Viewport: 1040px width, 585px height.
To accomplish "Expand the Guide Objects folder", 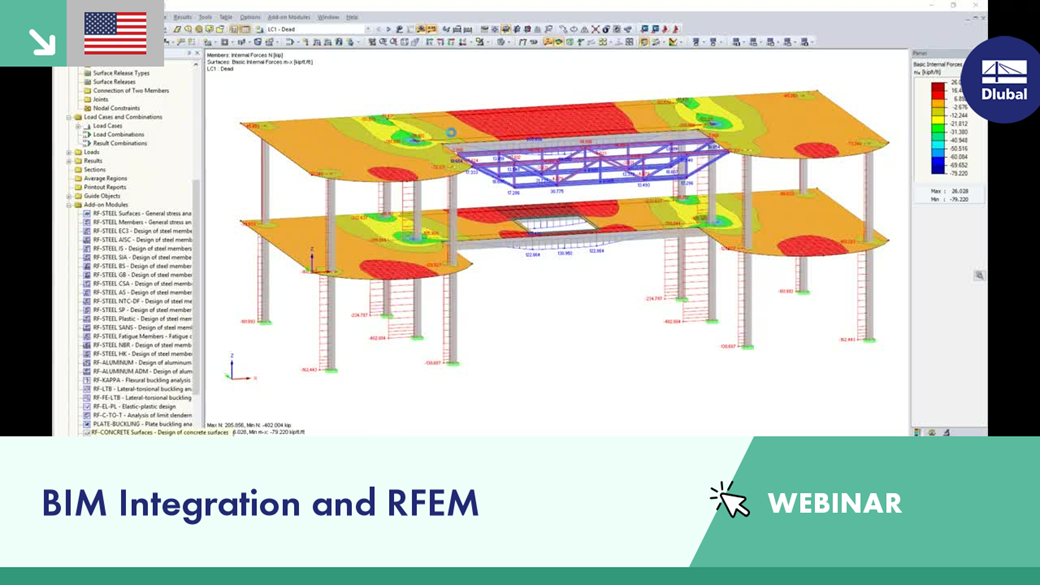I will click(x=69, y=196).
